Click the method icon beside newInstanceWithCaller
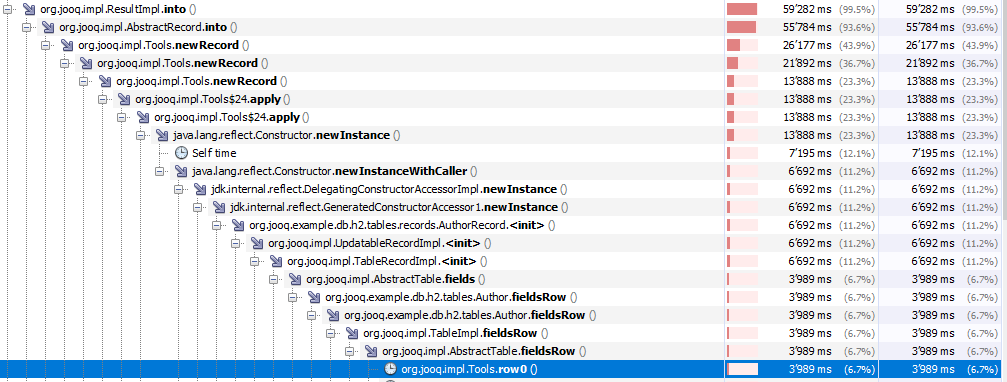 click(x=181, y=171)
